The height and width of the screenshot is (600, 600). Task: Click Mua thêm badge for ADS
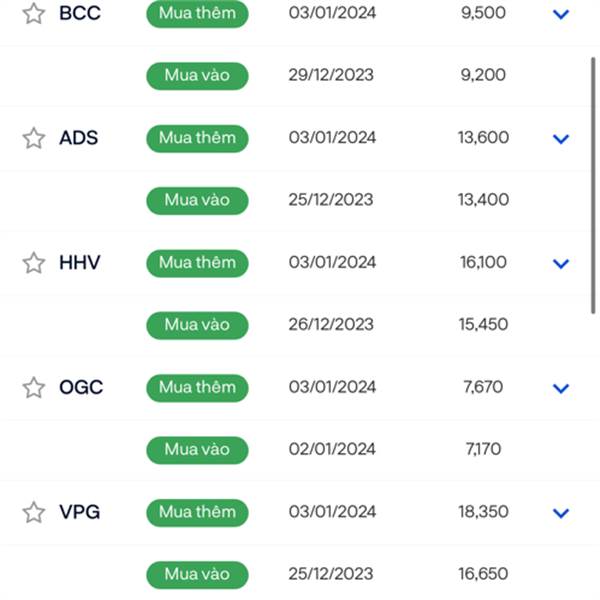[x=197, y=138]
